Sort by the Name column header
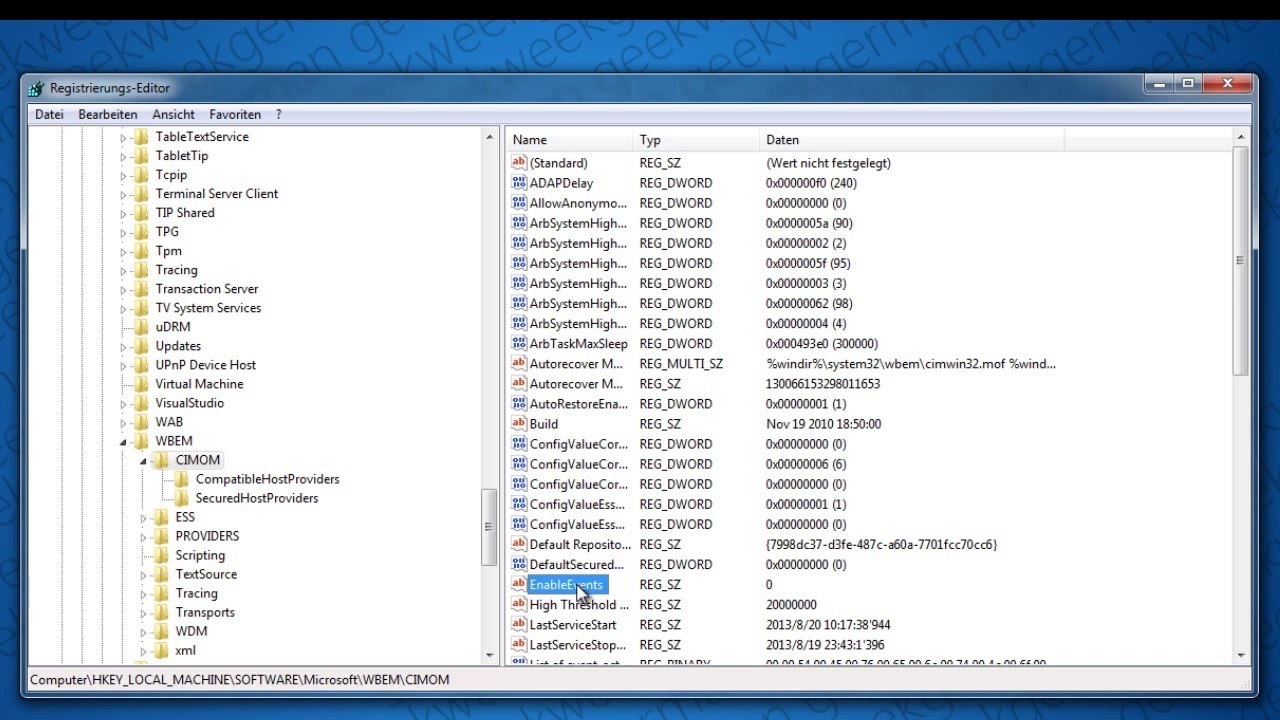 point(569,140)
